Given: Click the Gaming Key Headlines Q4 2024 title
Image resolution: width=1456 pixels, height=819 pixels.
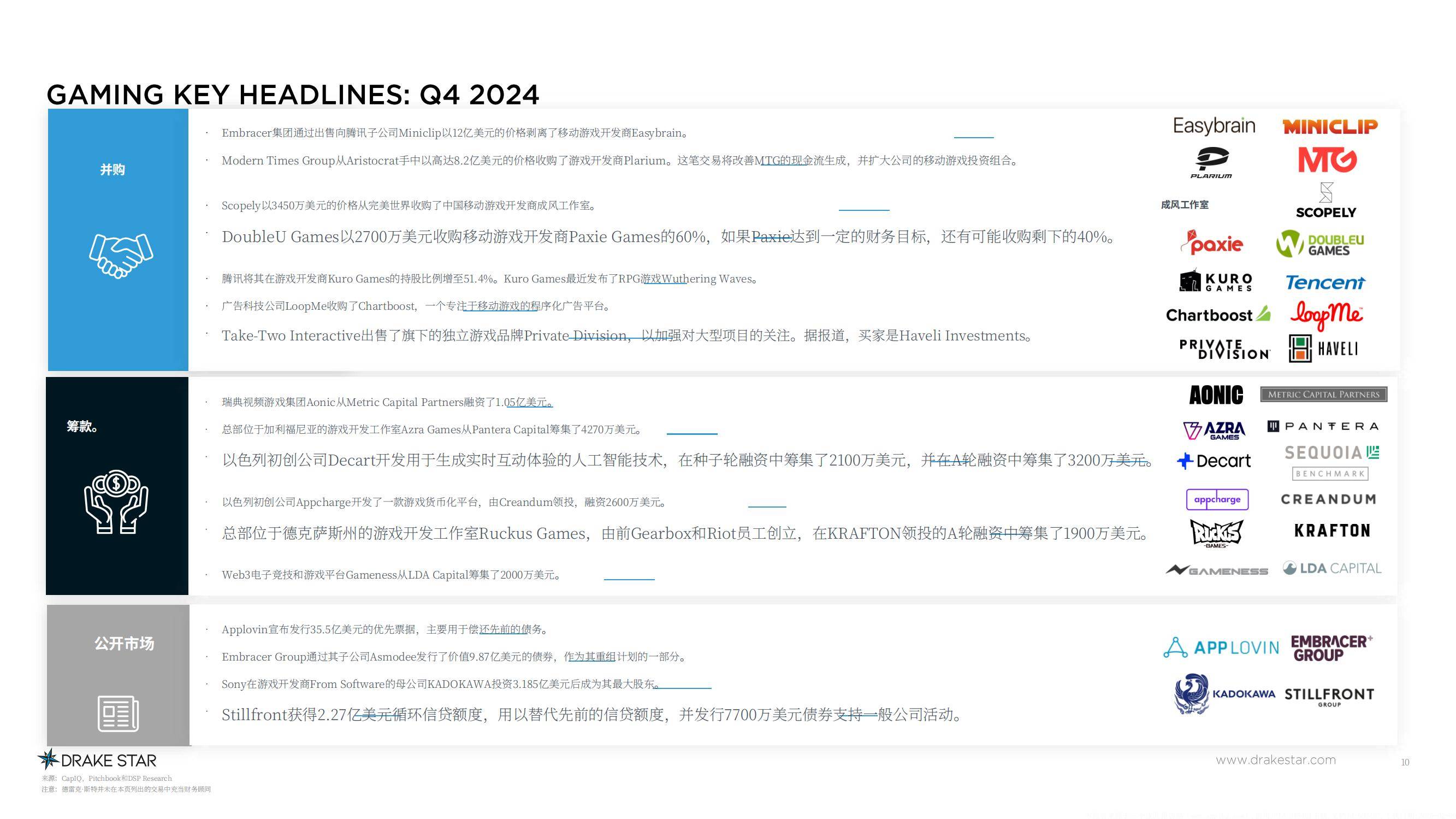Looking at the screenshot, I should coord(293,95).
